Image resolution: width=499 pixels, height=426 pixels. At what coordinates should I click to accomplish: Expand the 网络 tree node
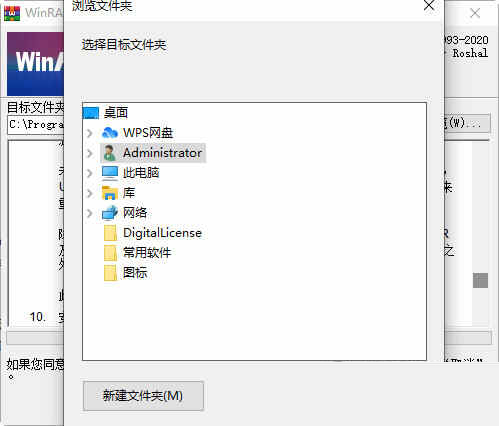[x=89, y=213]
